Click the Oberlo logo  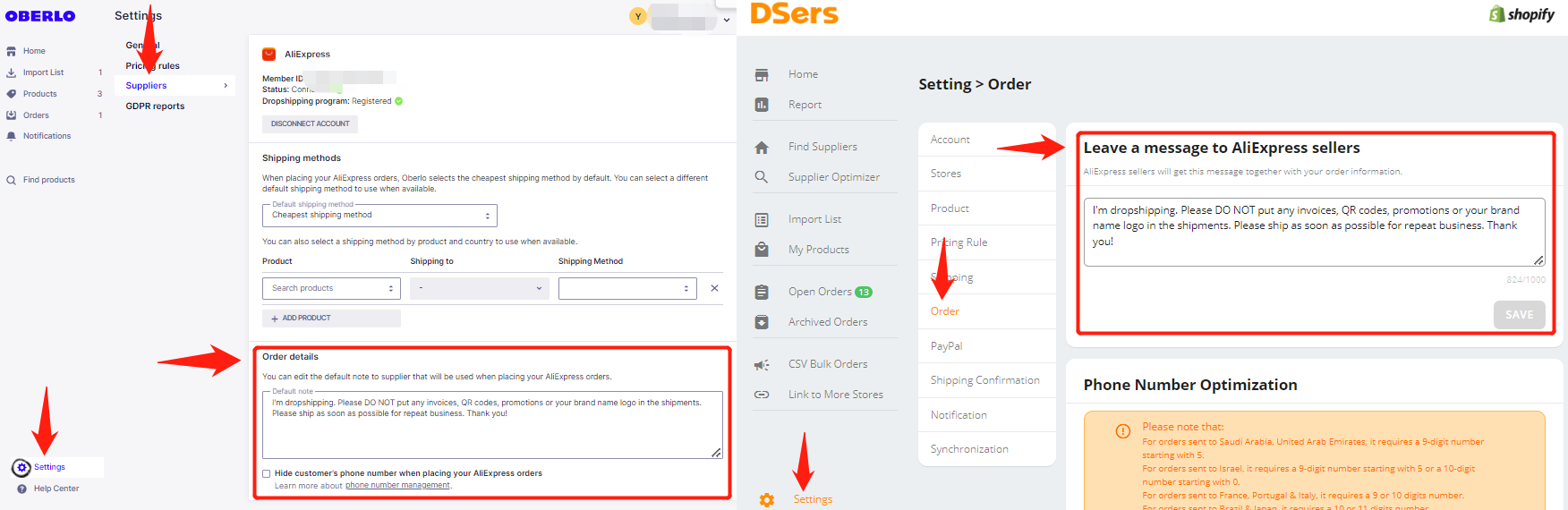(40, 16)
